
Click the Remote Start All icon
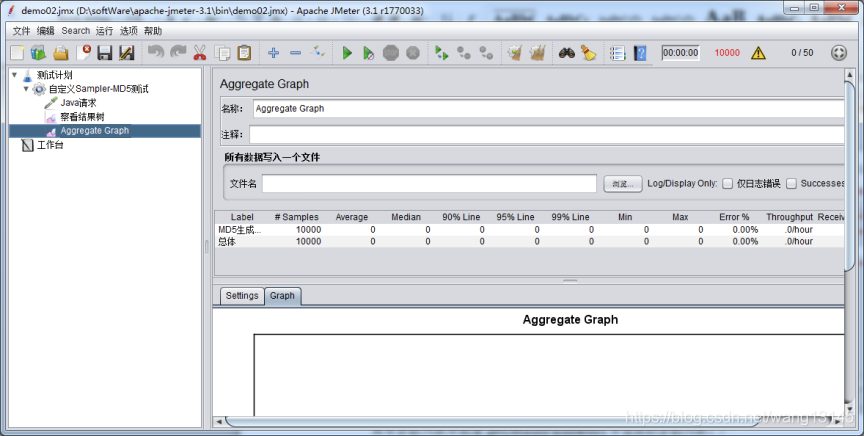441,53
